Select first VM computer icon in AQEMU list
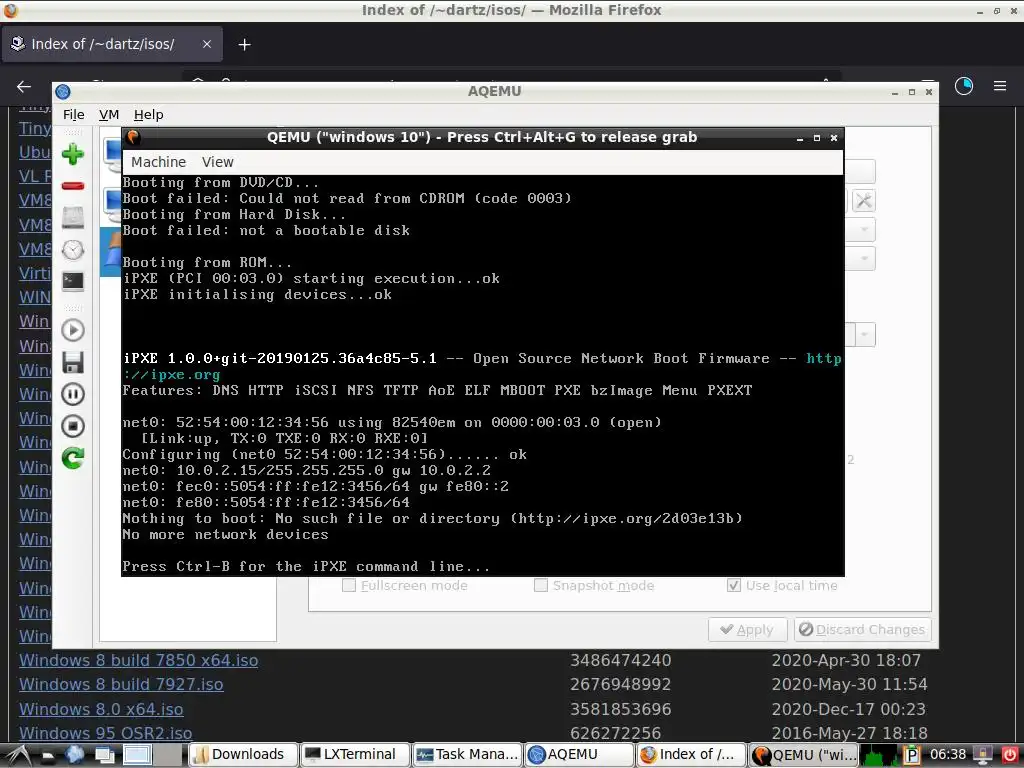Viewport: 1024px width, 768px height. 112,155
